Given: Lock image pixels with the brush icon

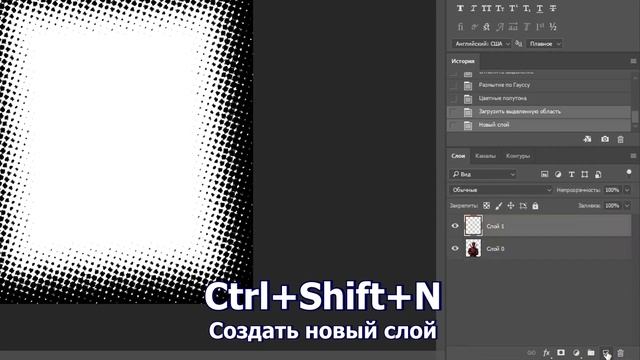Looking at the screenshot, I should 498,206.
